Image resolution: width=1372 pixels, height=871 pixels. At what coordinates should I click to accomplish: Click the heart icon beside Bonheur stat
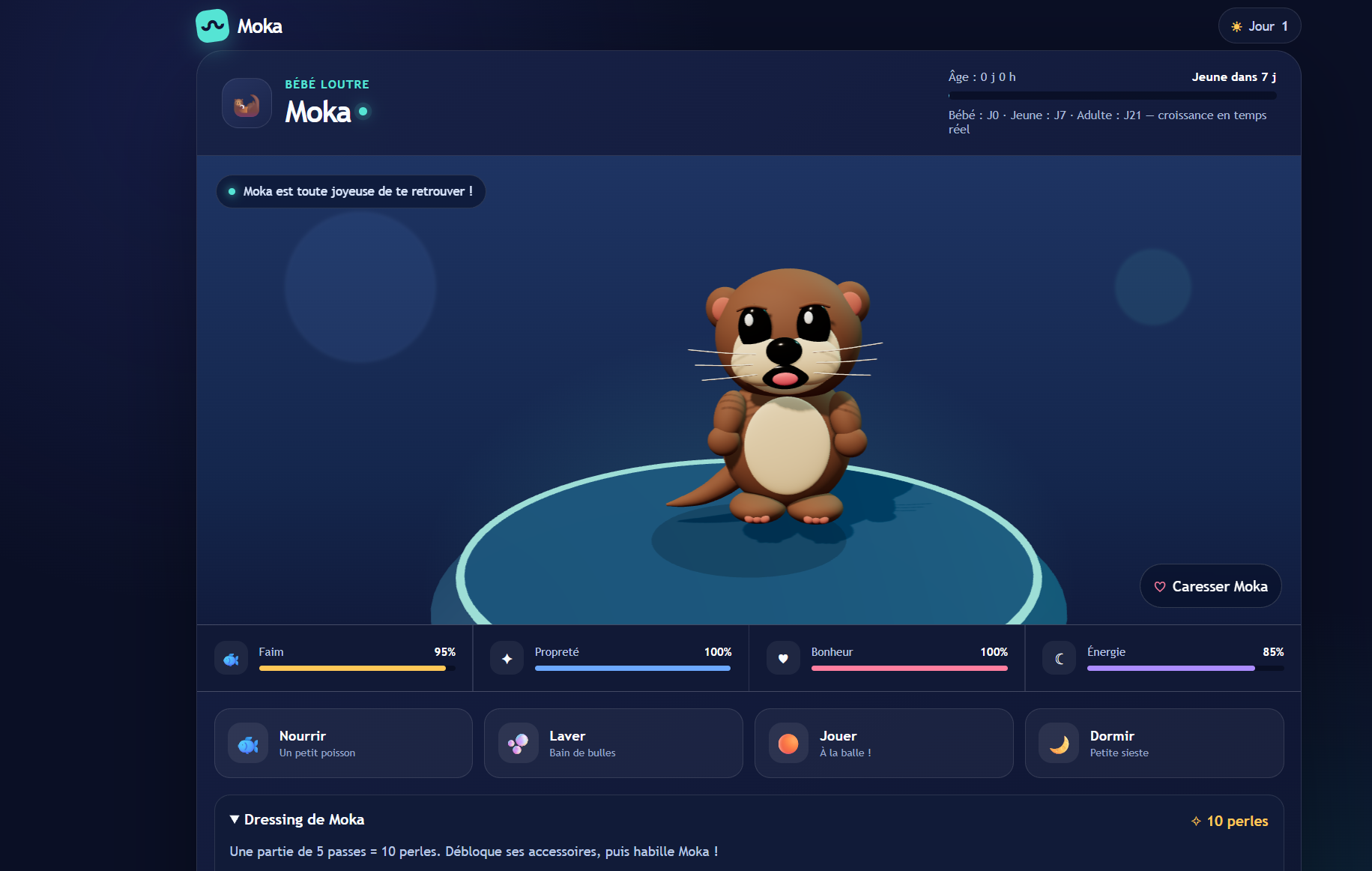(x=783, y=659)
